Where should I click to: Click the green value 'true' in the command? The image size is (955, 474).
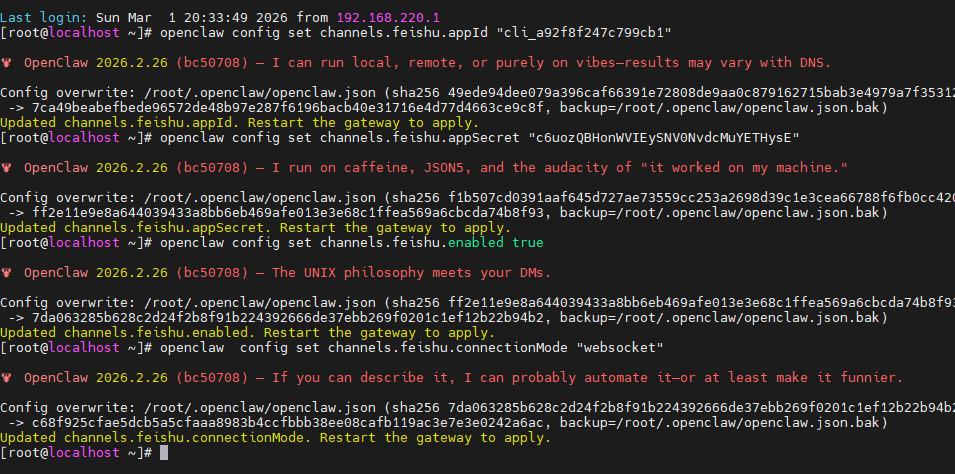(528, 242)
